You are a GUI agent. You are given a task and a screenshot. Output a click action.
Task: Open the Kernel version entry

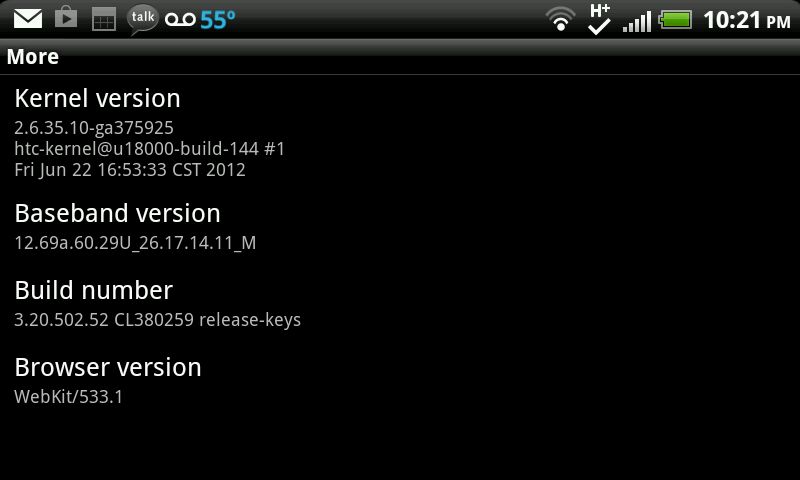point(400,133)
